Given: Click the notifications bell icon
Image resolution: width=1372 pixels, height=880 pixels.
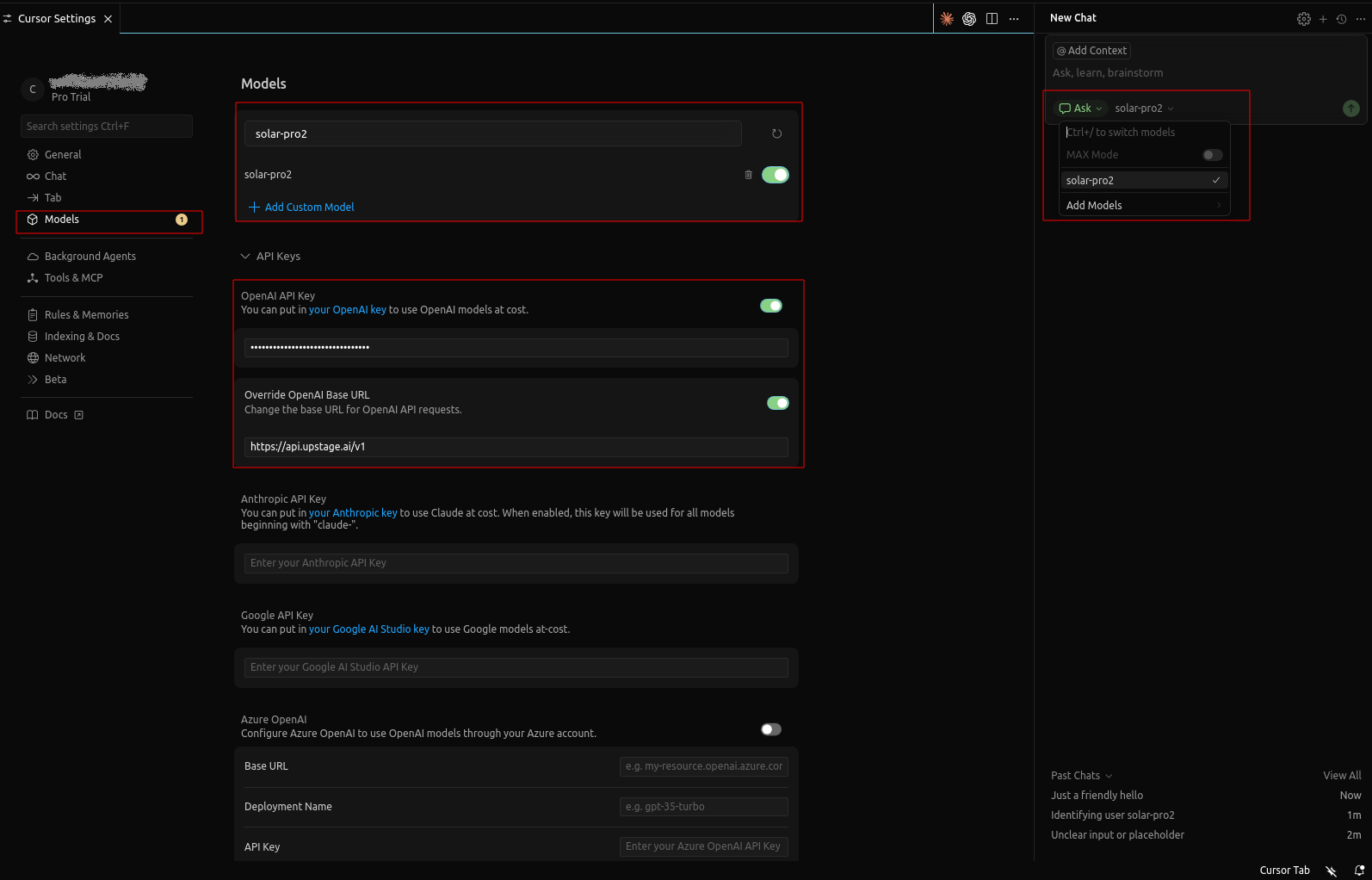Looking at the screenshot, I should point(1359,871).
